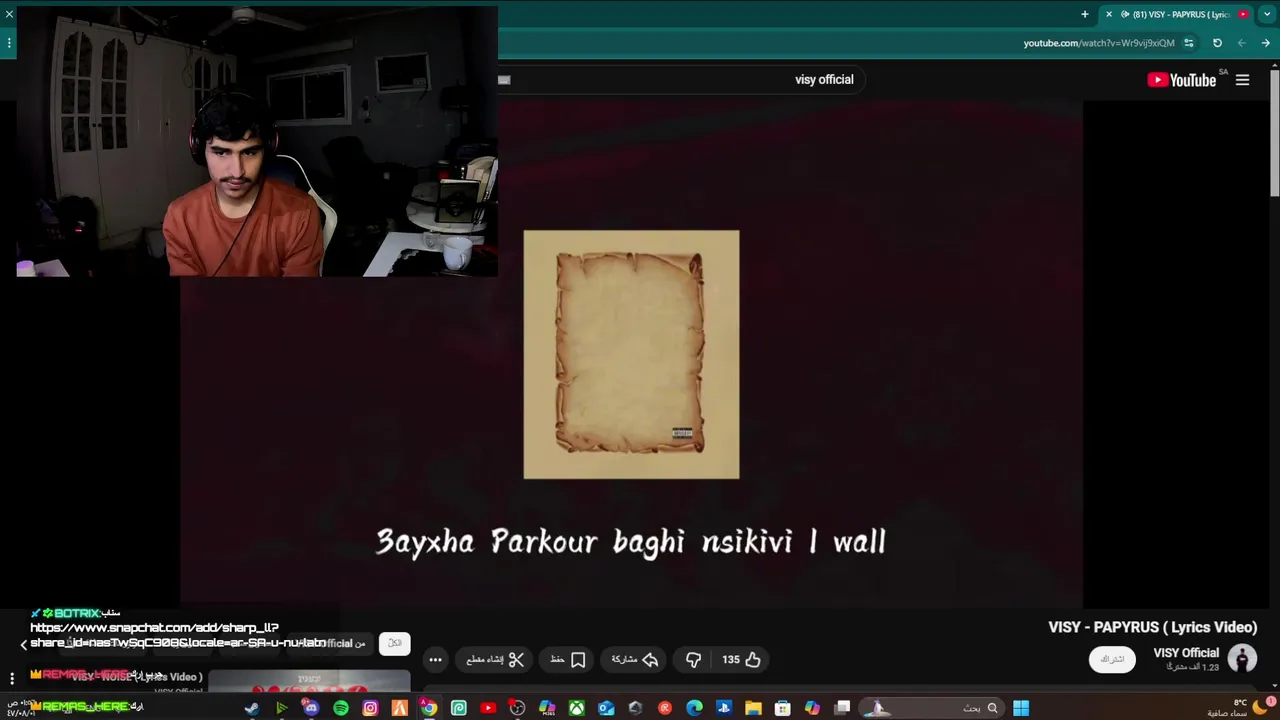The image size is (1280, 720).
Task: Open the PlayStation app from the taskbar
Action: coord(724,708)
